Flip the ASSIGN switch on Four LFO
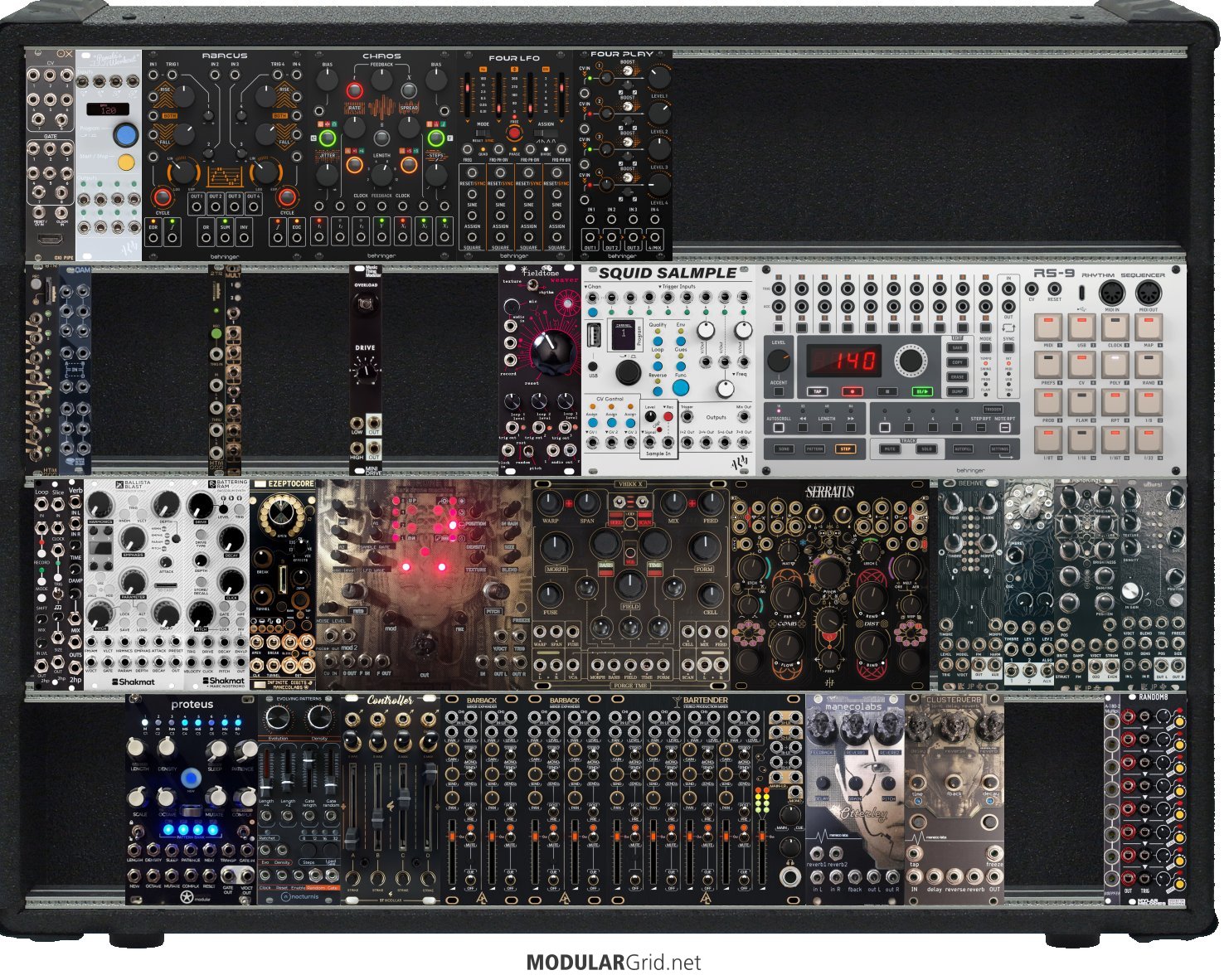1229x980 pixels. [546, 132]
